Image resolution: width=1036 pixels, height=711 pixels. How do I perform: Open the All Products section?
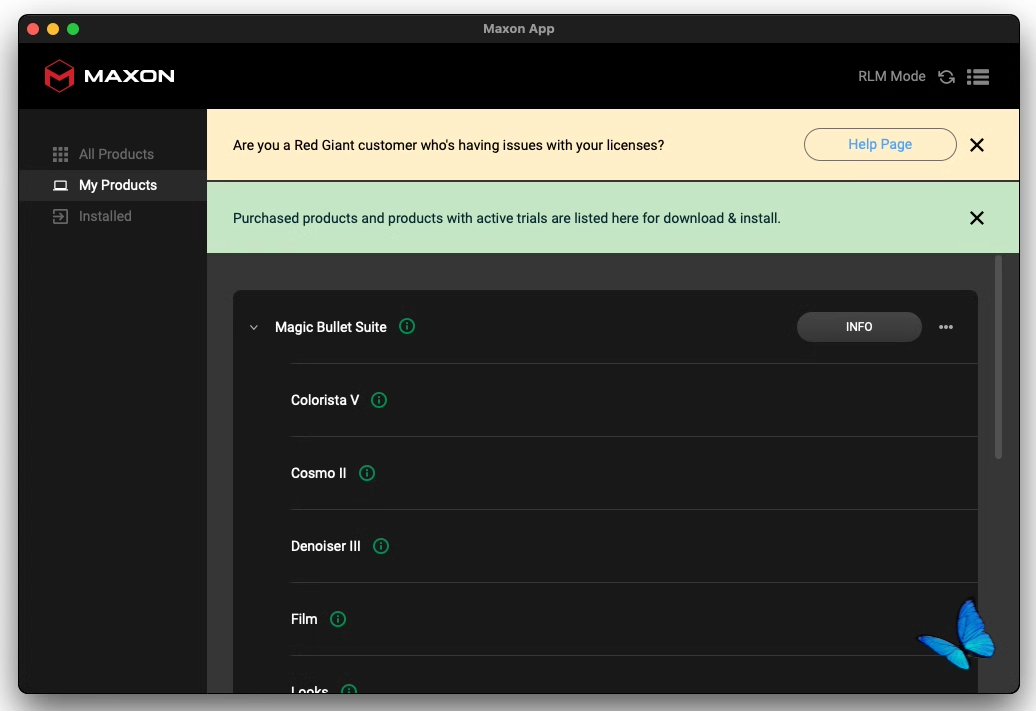pos(116,154)
